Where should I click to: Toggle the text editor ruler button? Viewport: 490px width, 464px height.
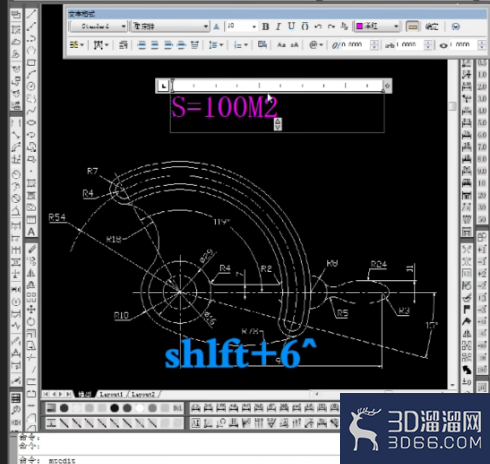click(412, 27)
